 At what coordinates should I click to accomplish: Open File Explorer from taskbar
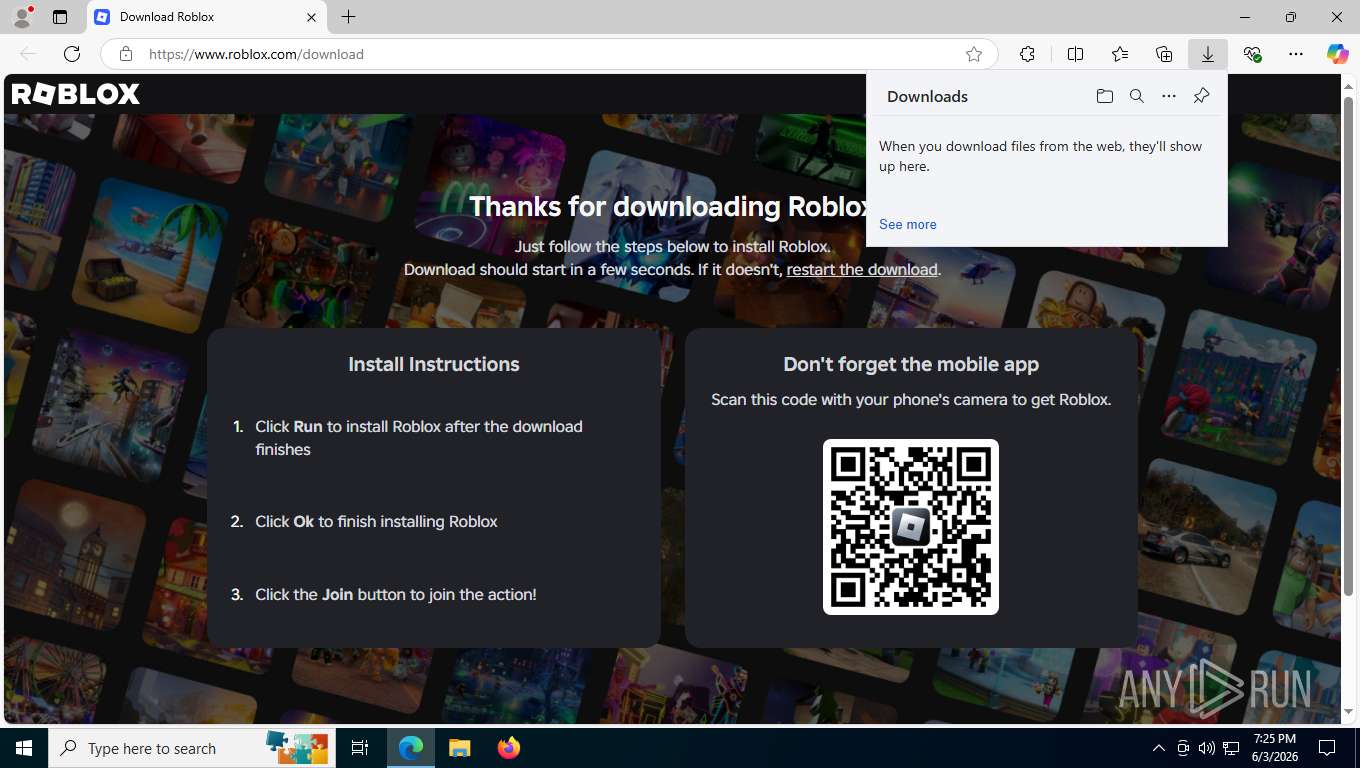459,748
